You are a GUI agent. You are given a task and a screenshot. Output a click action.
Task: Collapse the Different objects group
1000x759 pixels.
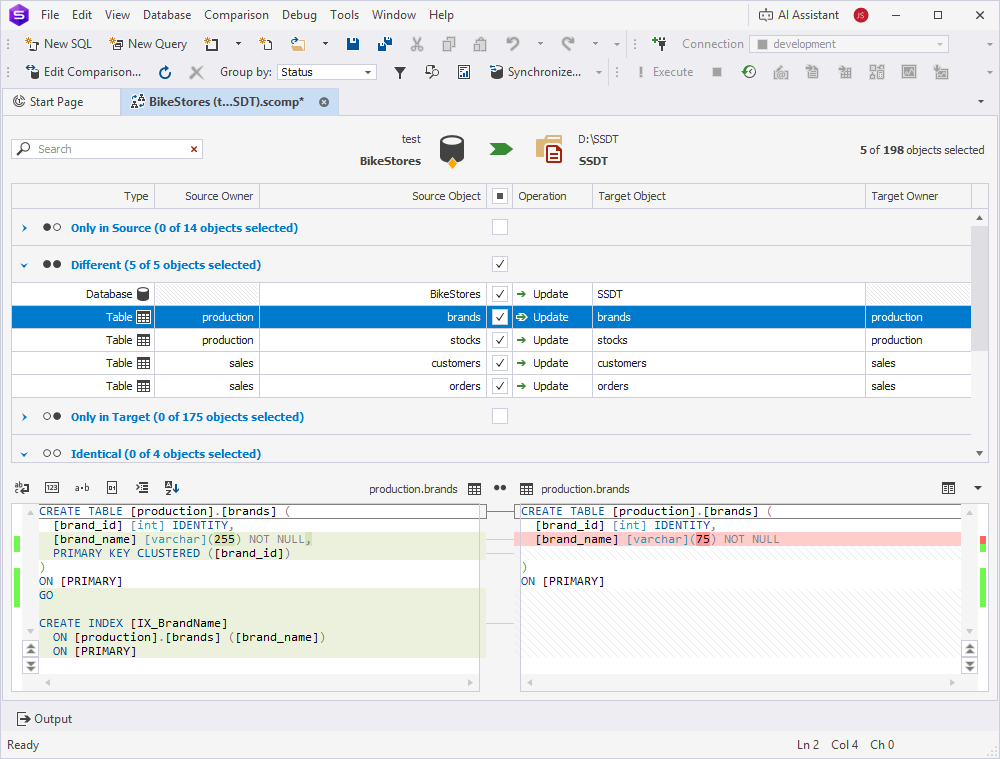click(x=25, y=265)
